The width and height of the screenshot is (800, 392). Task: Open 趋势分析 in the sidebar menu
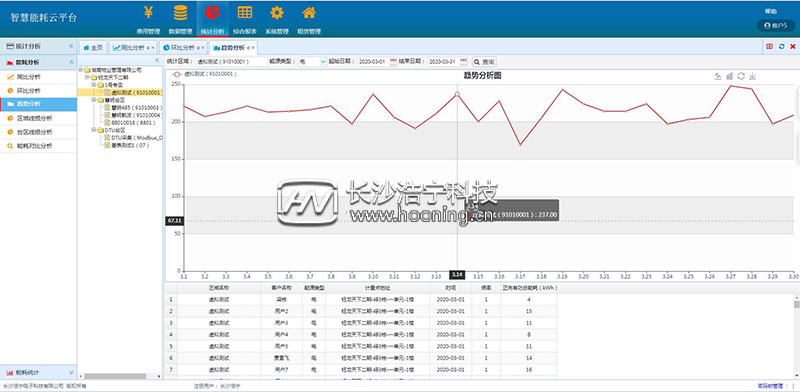click(38, 104)
